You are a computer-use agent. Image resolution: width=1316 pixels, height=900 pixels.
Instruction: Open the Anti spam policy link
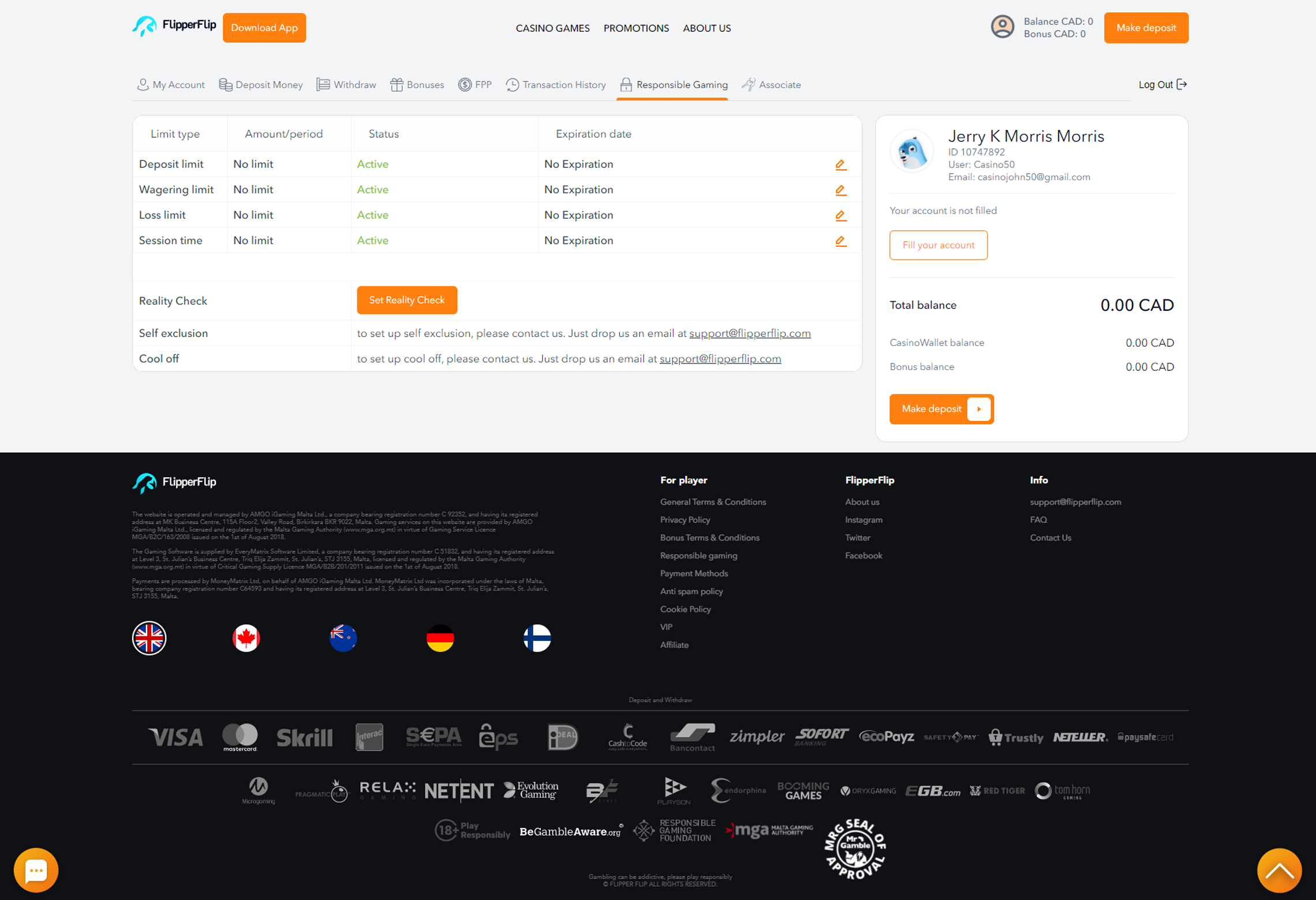pos(691,591)
